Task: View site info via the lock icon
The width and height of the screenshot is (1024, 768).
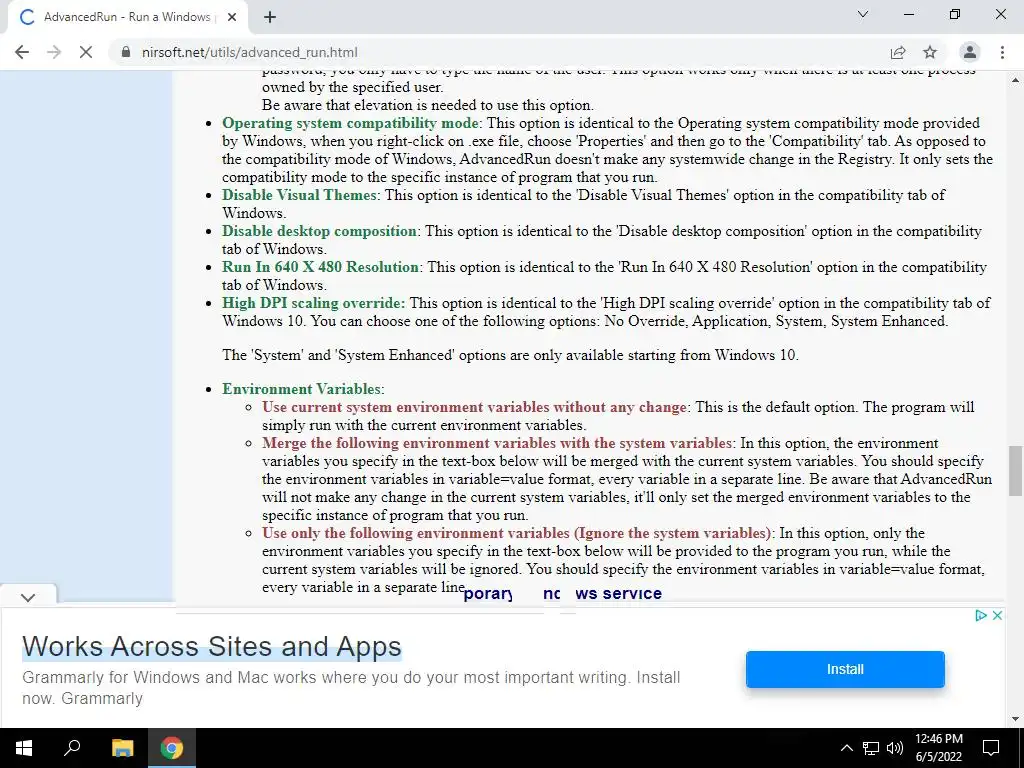Action: point(126,52)
